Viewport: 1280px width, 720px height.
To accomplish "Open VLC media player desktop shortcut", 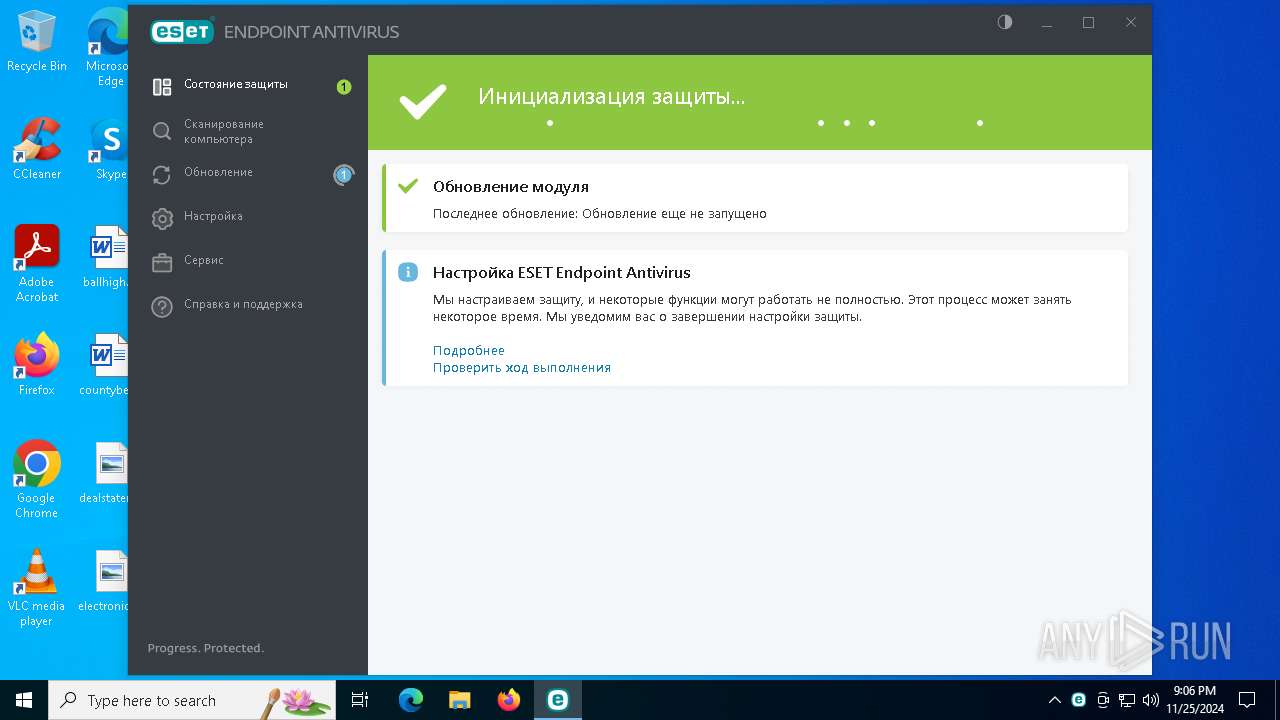I will (37, 588).
